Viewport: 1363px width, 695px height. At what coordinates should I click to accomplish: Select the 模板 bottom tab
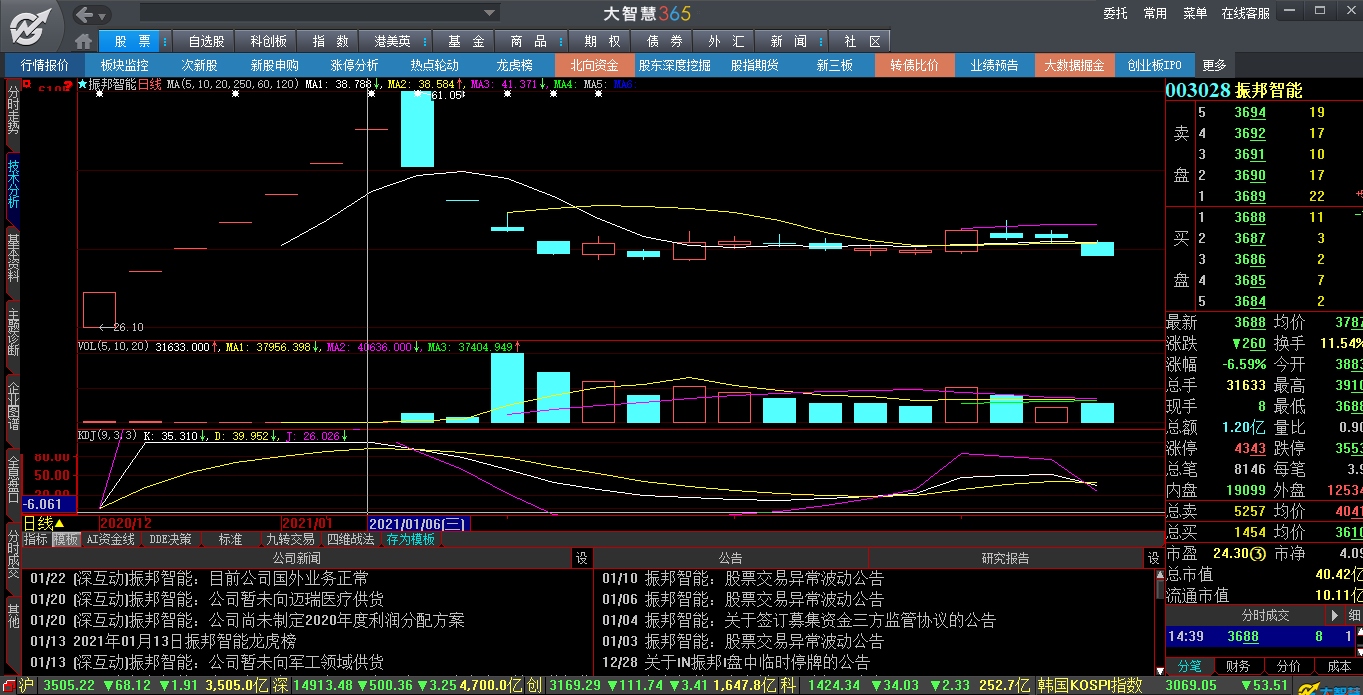(x=66, y=539)
